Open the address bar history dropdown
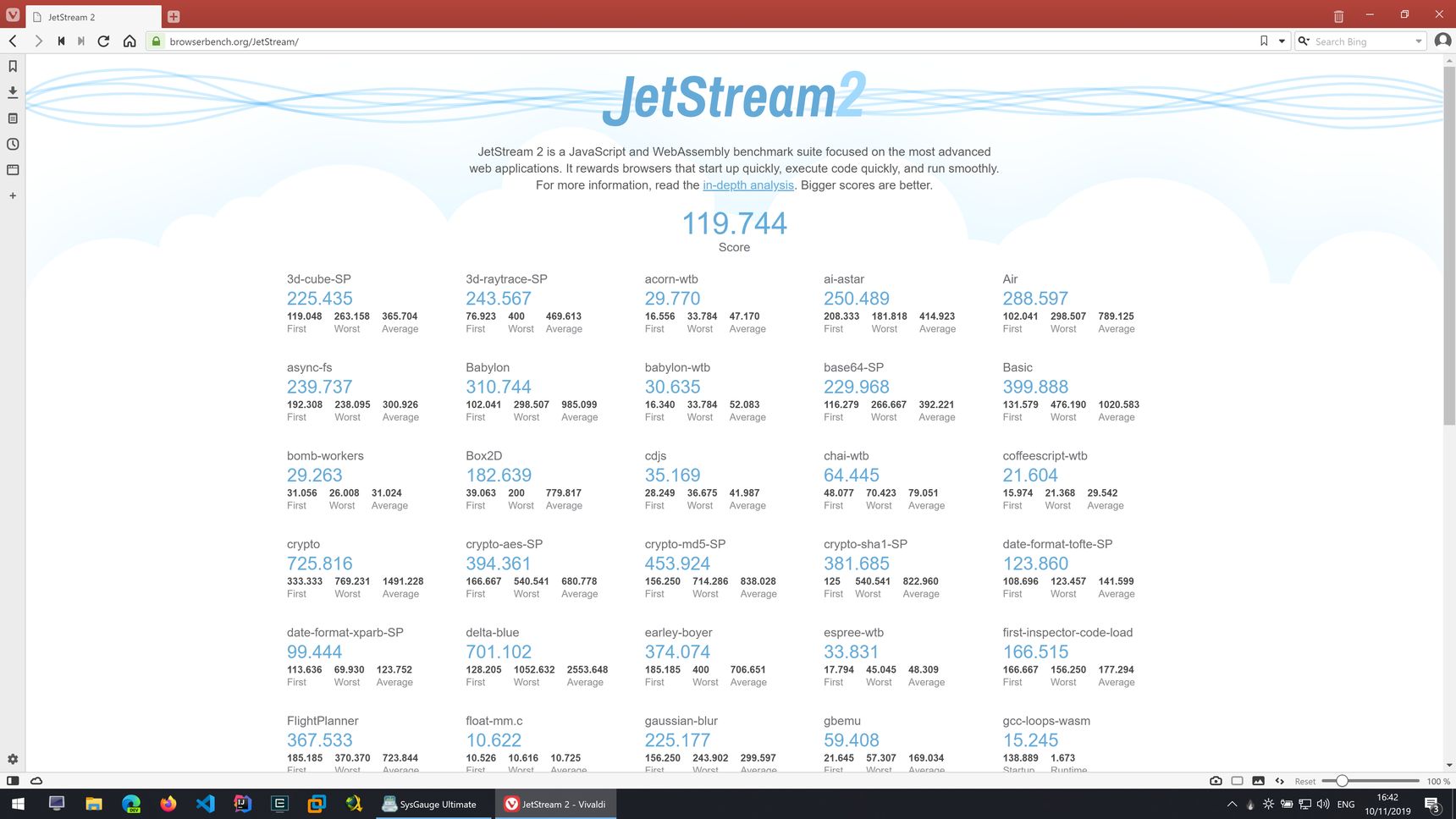 point(1282,41)
